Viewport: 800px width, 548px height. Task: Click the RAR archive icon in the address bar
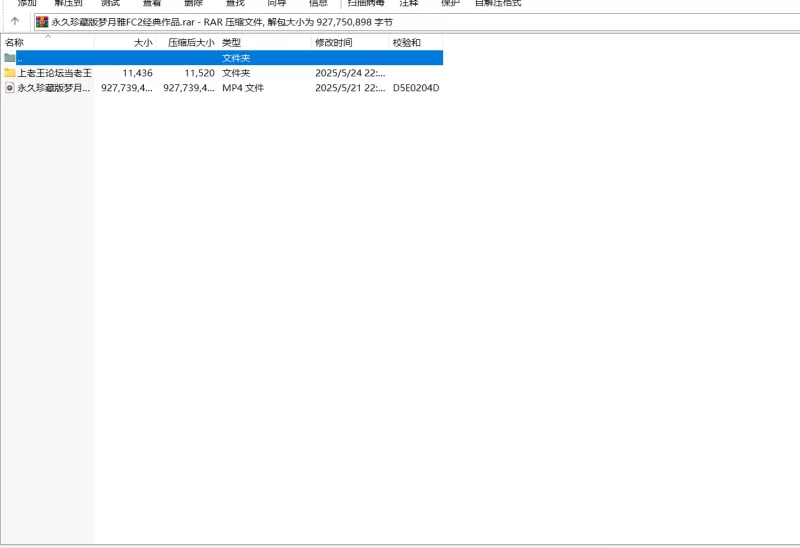click(x=42, y=22)
